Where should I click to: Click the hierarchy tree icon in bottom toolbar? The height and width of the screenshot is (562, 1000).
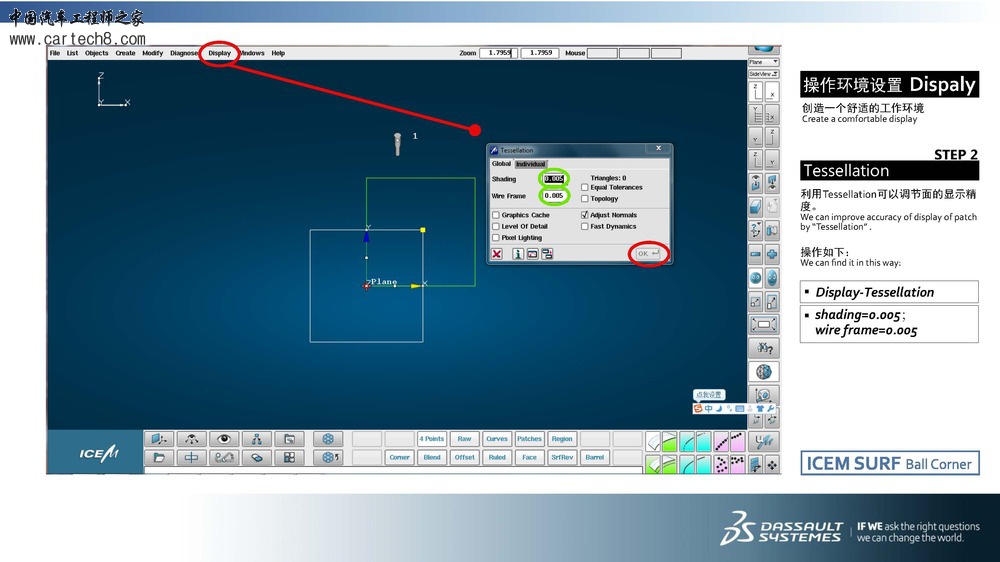click(256, 439)
